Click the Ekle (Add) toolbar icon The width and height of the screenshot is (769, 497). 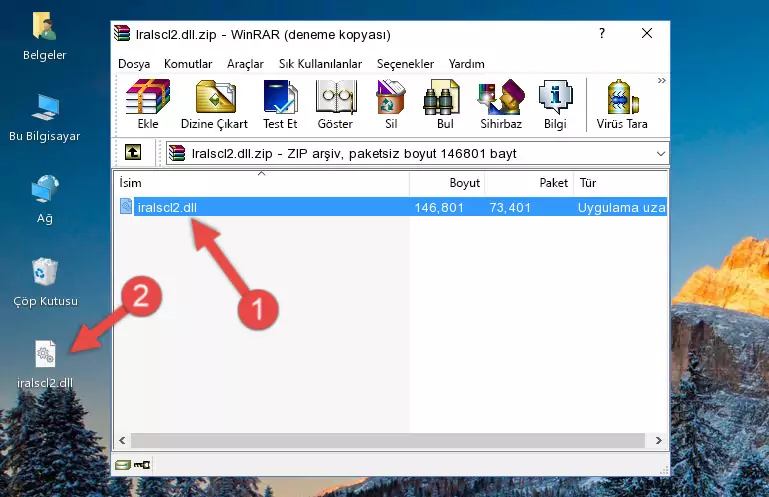coord(148,104)
